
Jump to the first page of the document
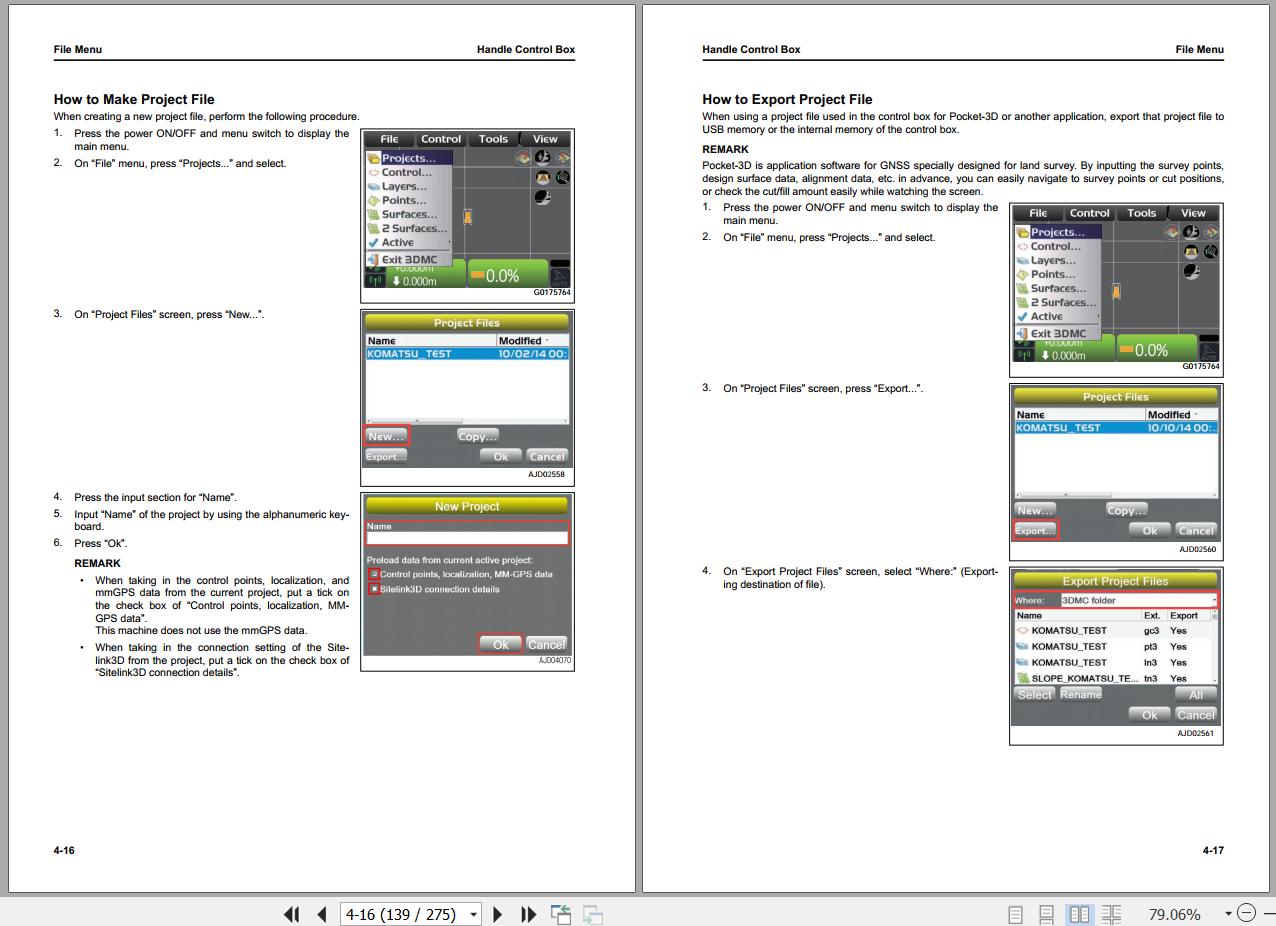tap(292, 914)
